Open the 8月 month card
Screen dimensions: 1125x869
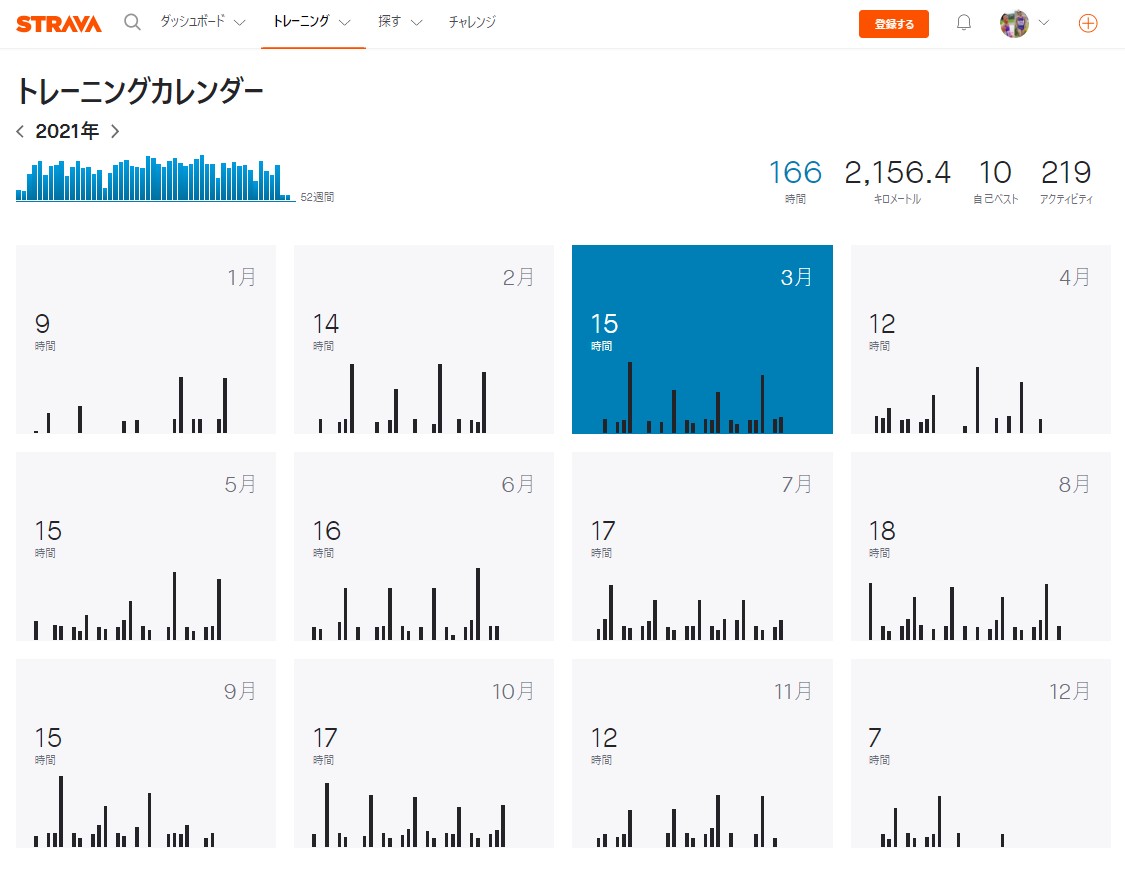pos(980,546)
